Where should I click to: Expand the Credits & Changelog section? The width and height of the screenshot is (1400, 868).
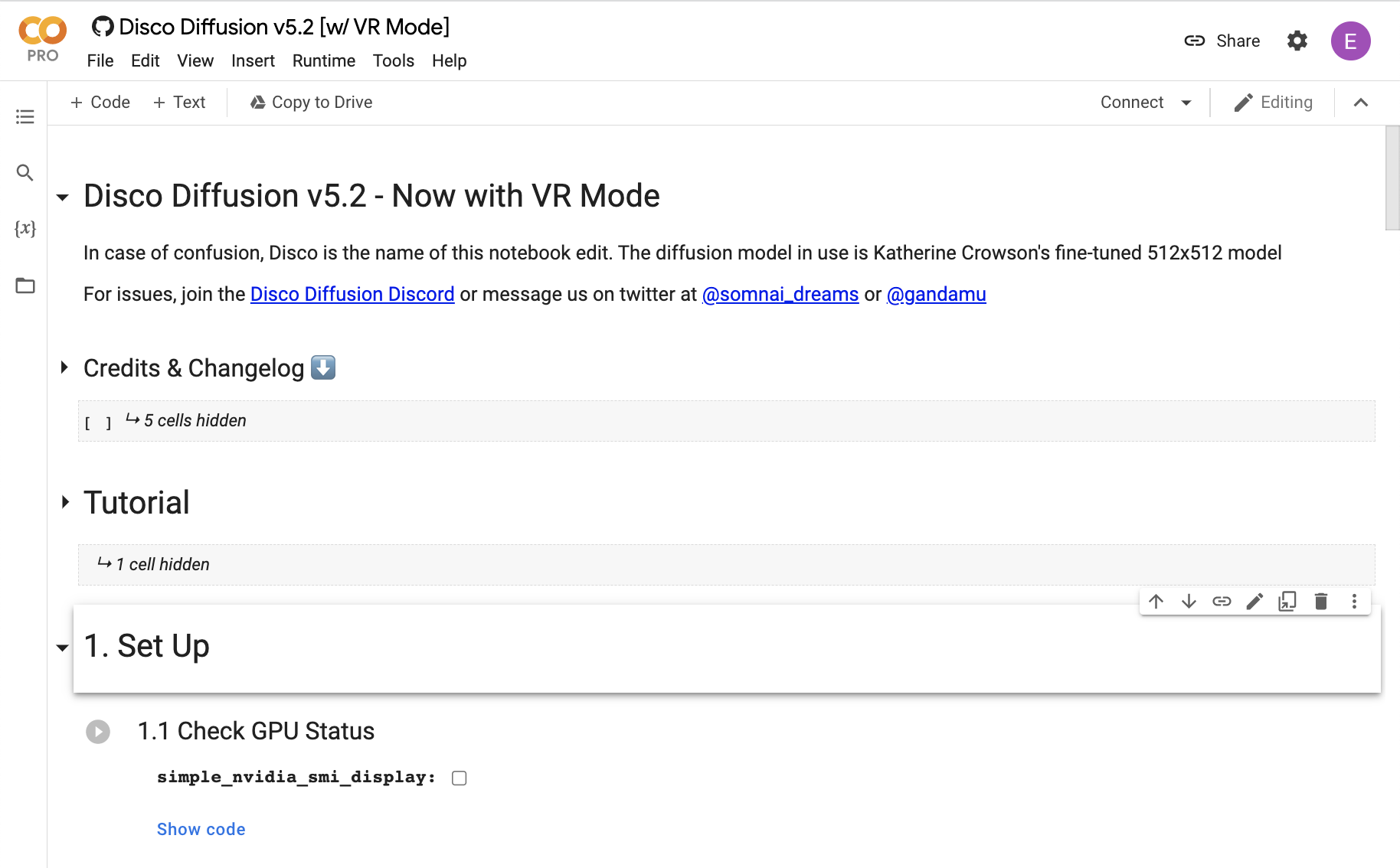65,367
